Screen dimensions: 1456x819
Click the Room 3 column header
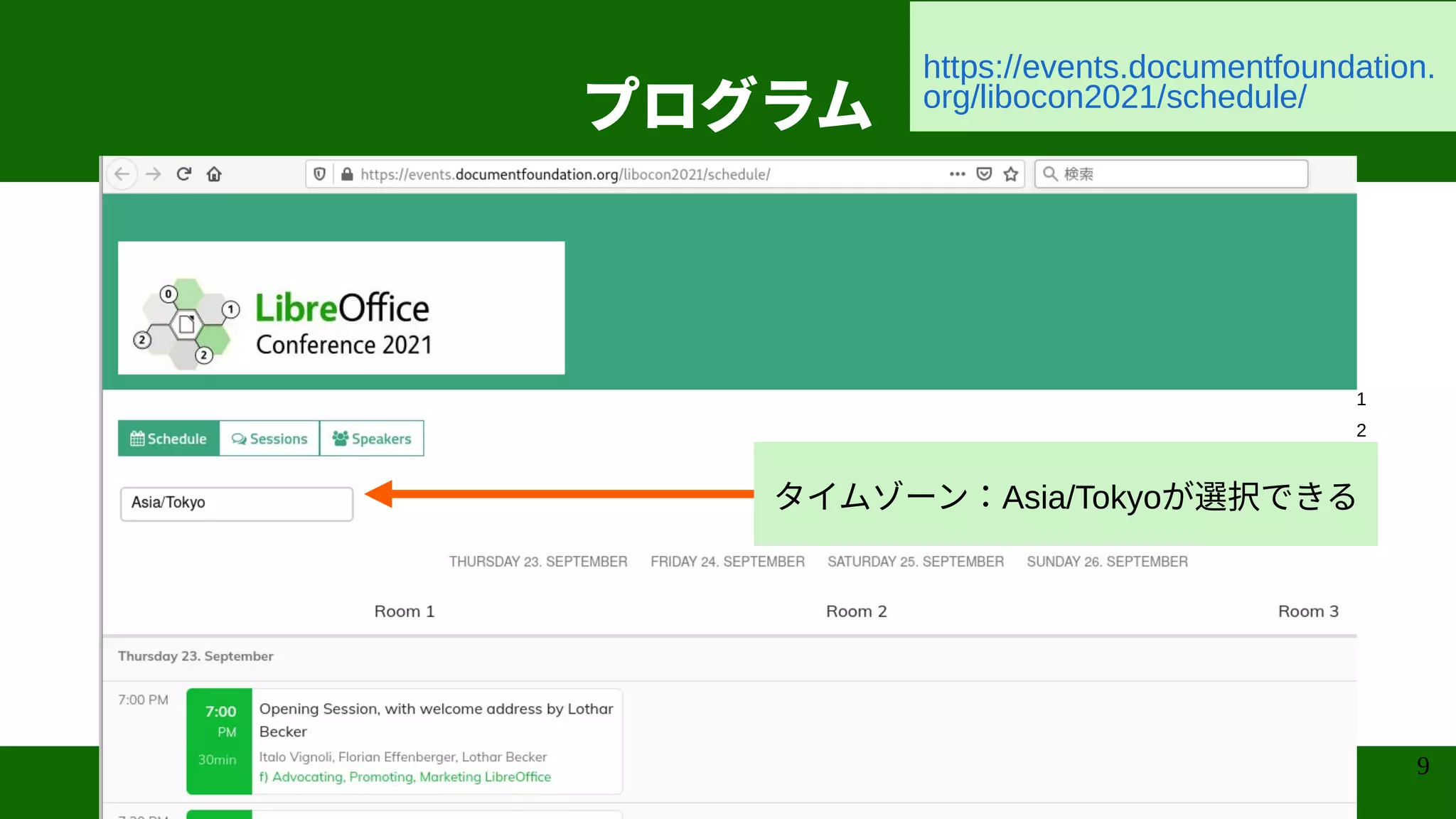pyautogui.click(x=1308, y=611)
